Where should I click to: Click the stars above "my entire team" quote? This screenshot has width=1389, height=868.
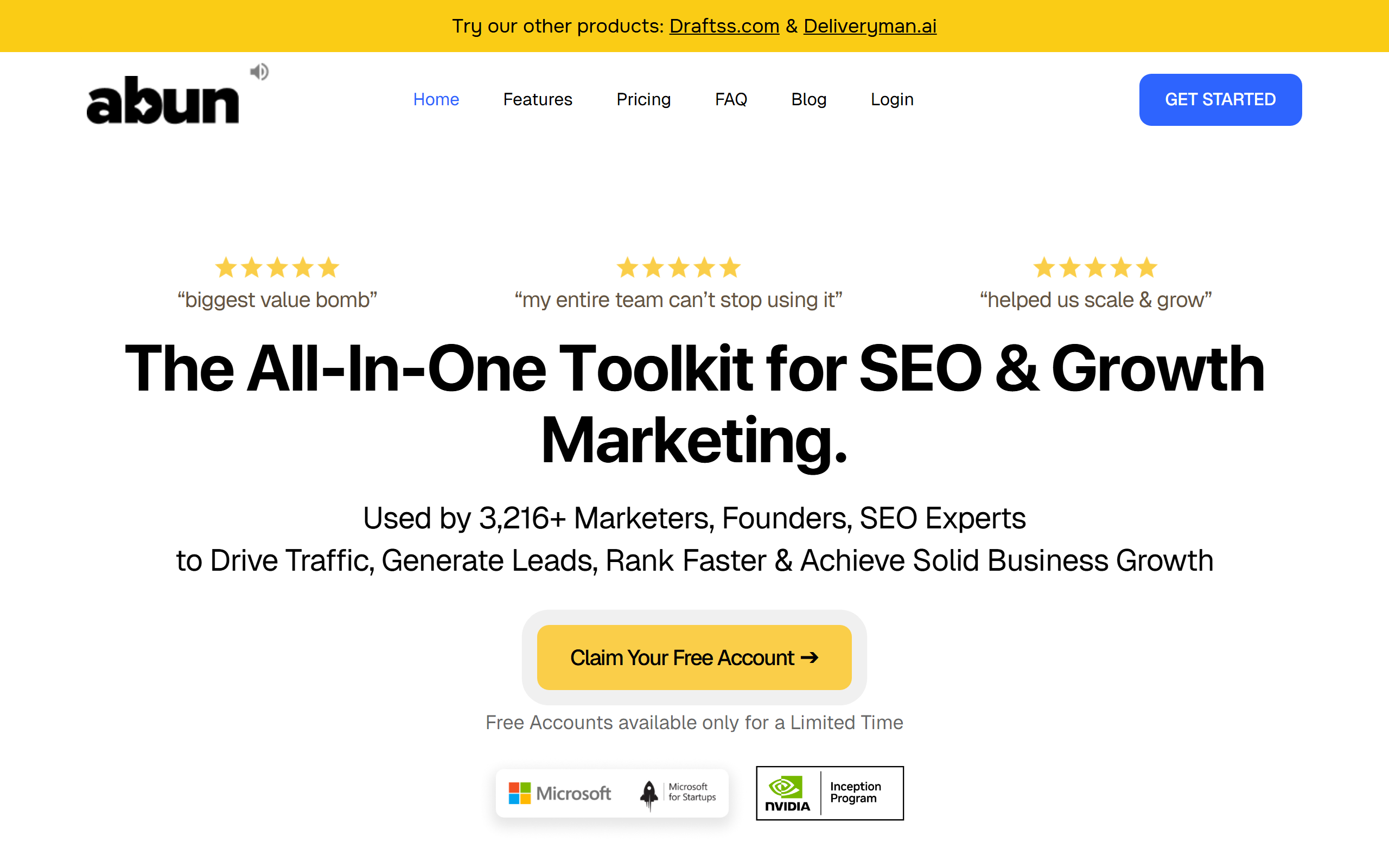(x=678, y=267)
